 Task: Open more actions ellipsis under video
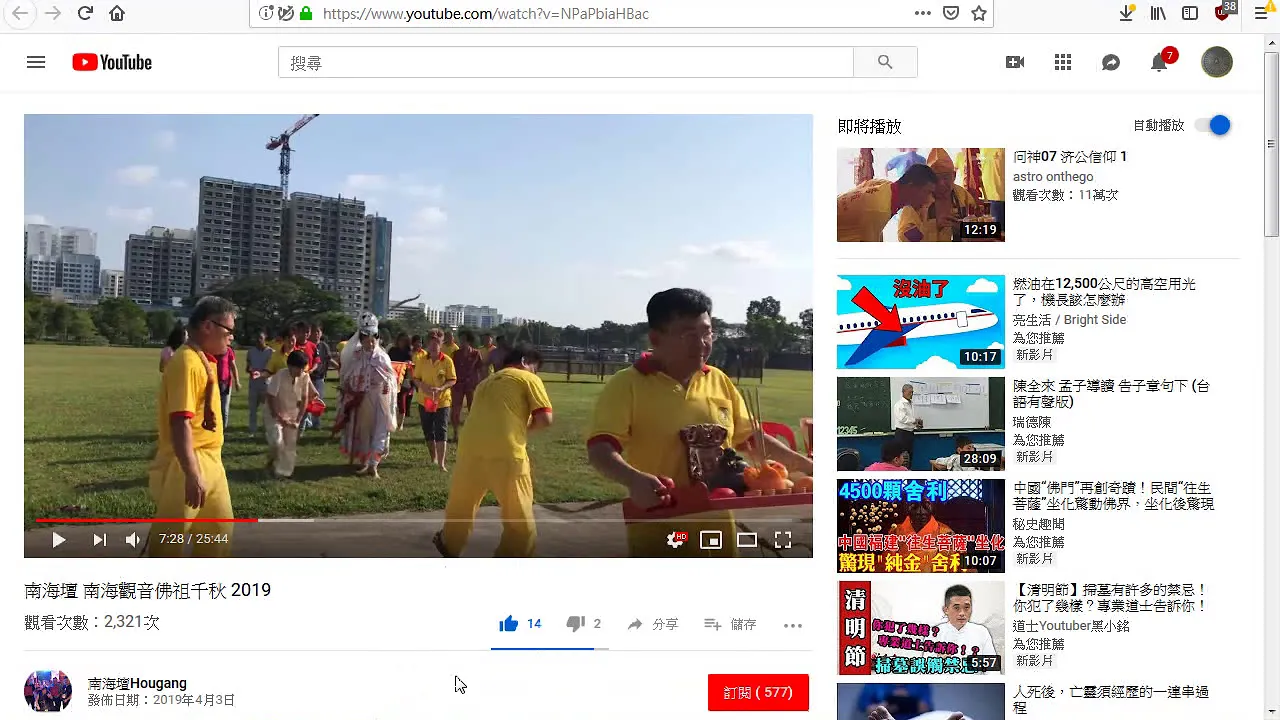[793, 625]
